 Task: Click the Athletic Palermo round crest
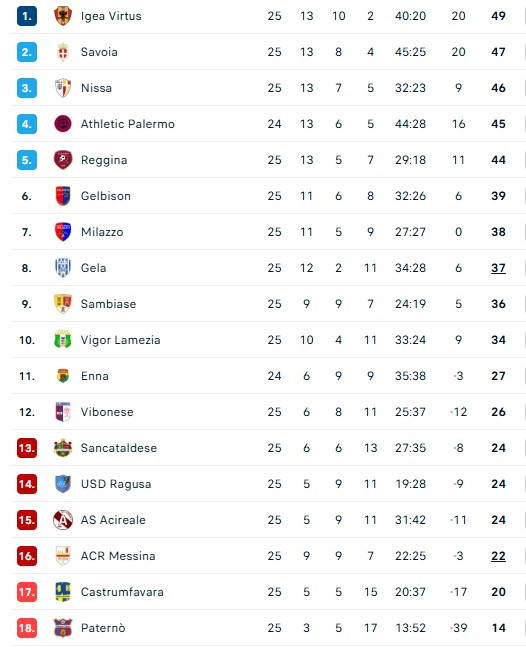coord(63,124)
